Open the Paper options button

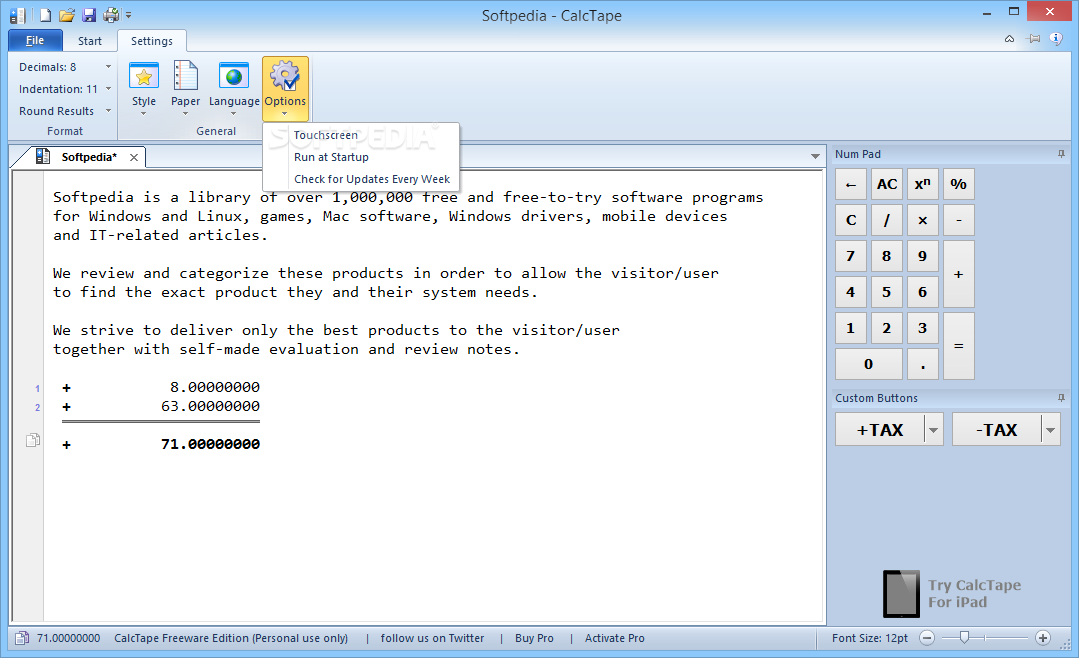click(x=186, y=87)
